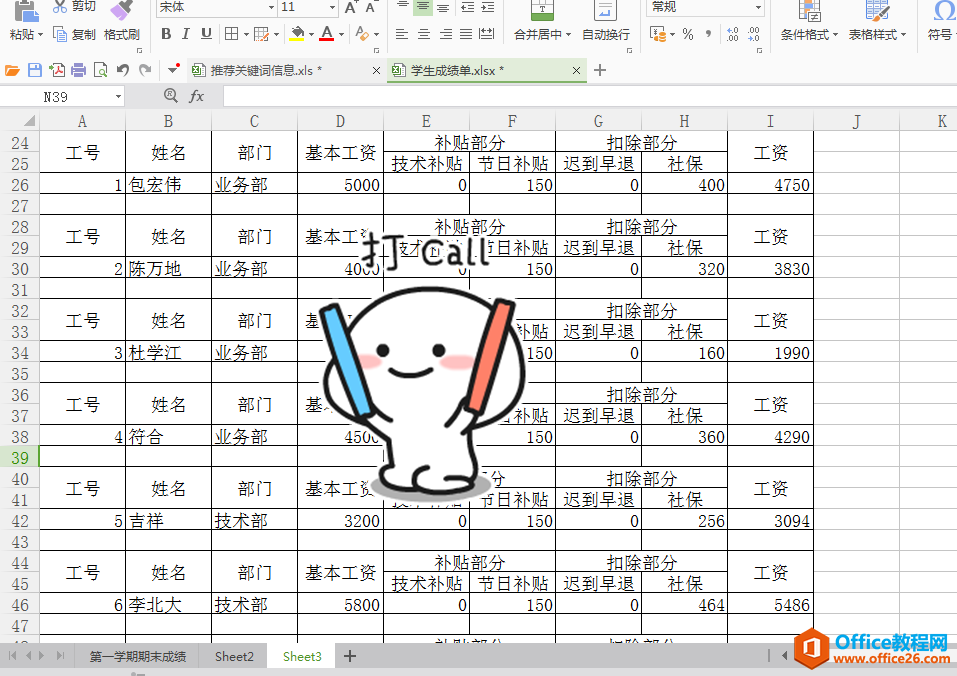The width and height of the screenshot is (957, 676).
Task: Click the increase decimal places icon
Action: coord(733,34)
